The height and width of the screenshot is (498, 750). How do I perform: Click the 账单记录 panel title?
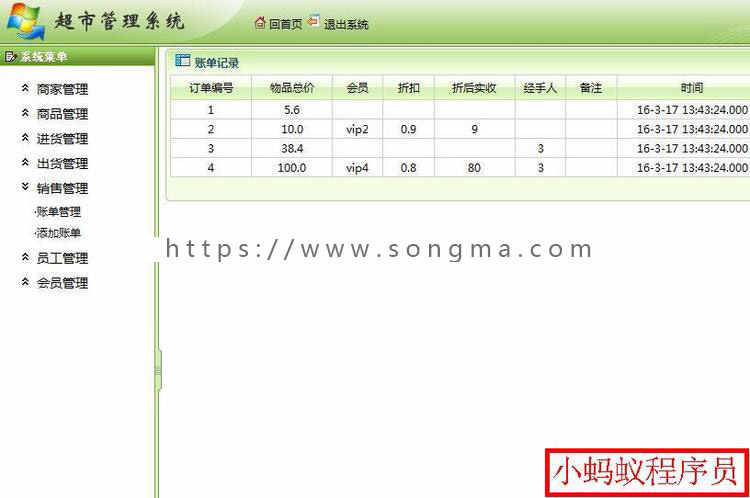pyautogui.click(x=217, y=63)
